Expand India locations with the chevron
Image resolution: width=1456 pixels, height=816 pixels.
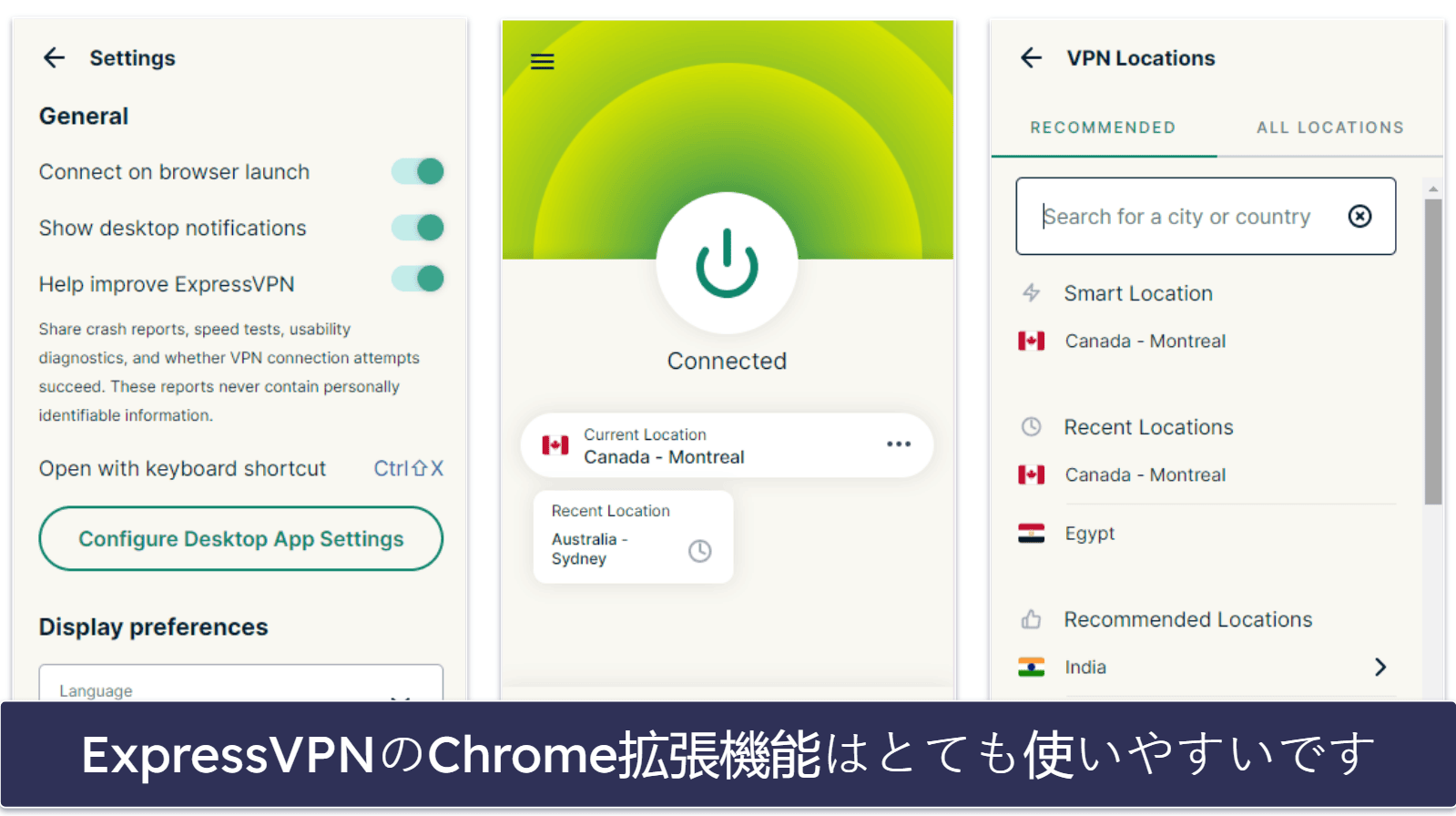(1380, 668)
